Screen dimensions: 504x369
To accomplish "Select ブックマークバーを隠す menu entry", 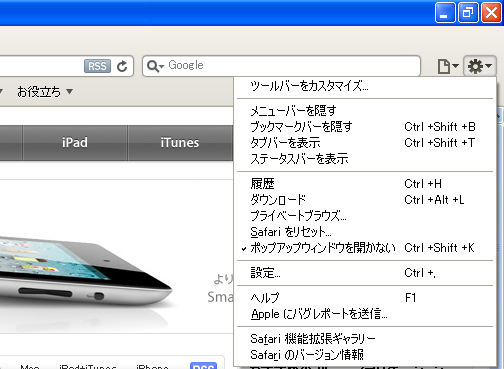I will pos(364,126).
